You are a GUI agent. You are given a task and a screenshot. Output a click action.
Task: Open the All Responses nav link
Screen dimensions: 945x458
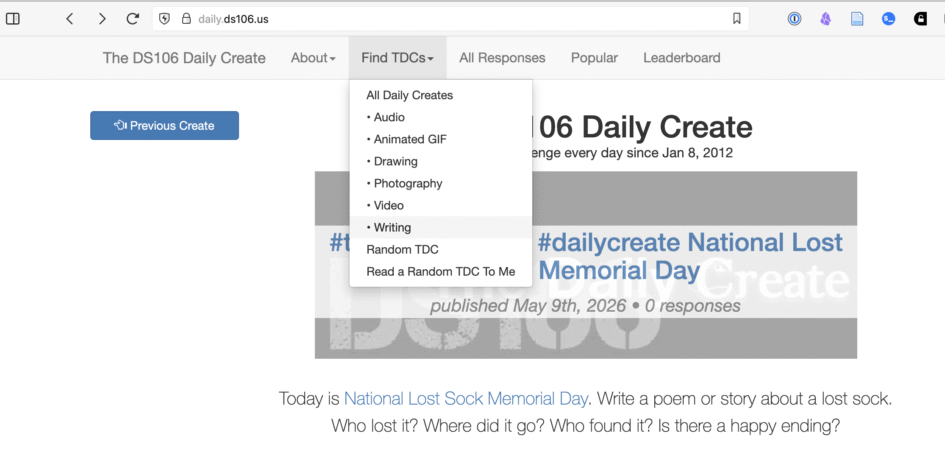[502, 58]
